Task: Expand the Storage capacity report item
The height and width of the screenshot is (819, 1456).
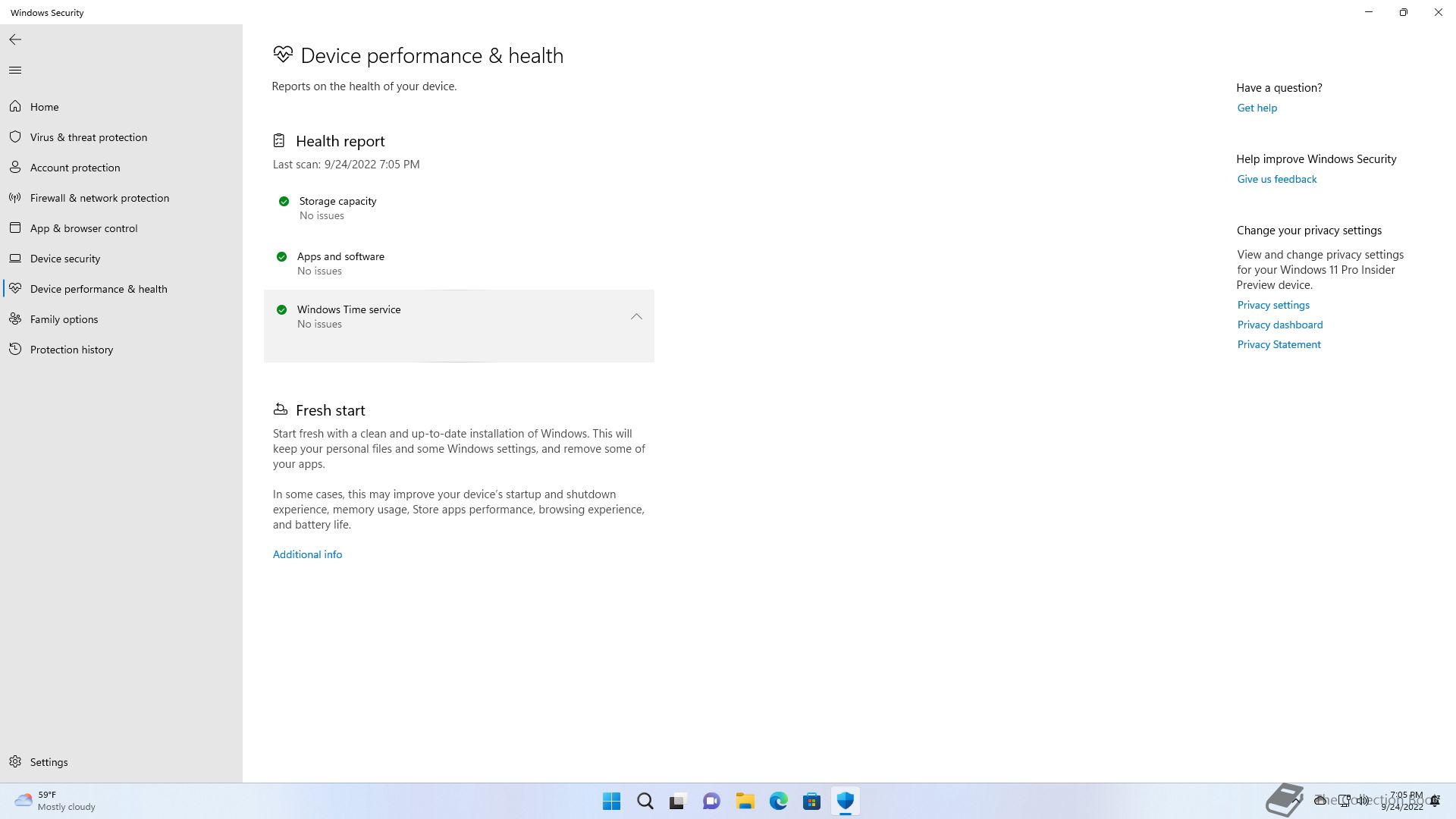Action: pyautogui.click(x=337, y=208)
